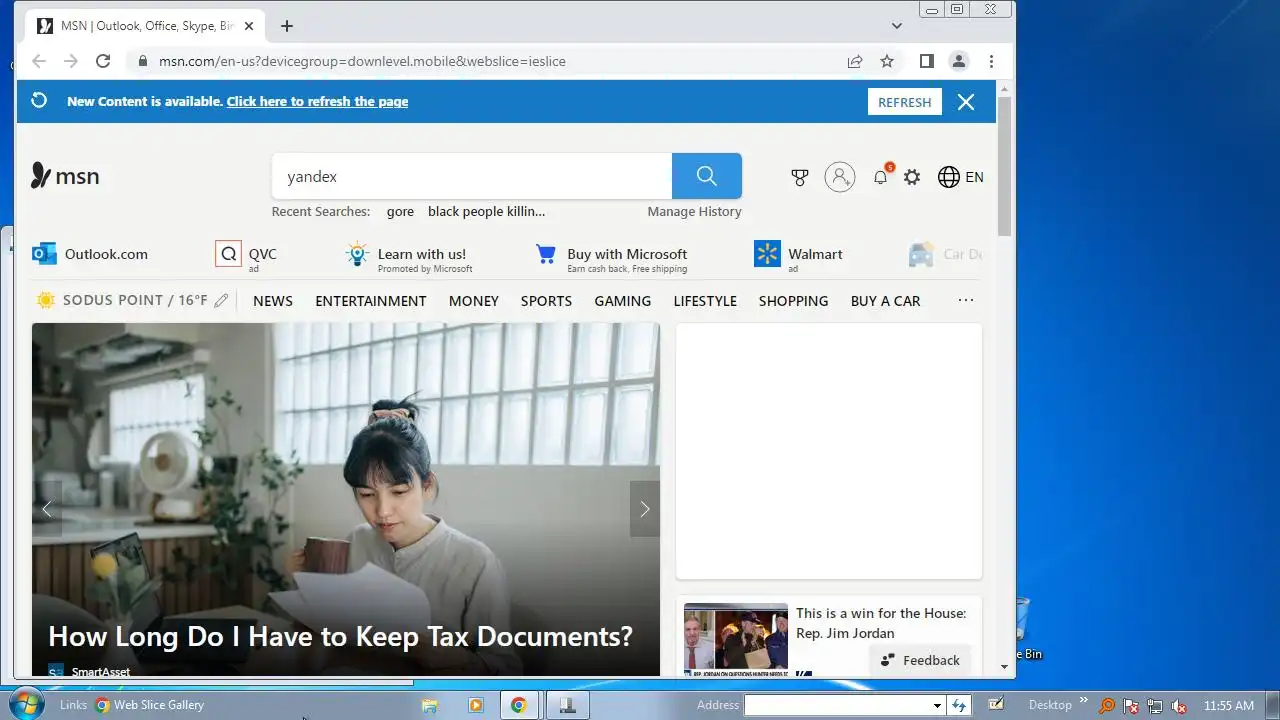The image size is (1280, 720).
Task: Open the Tax Documents headline
Action: (340, 636)
